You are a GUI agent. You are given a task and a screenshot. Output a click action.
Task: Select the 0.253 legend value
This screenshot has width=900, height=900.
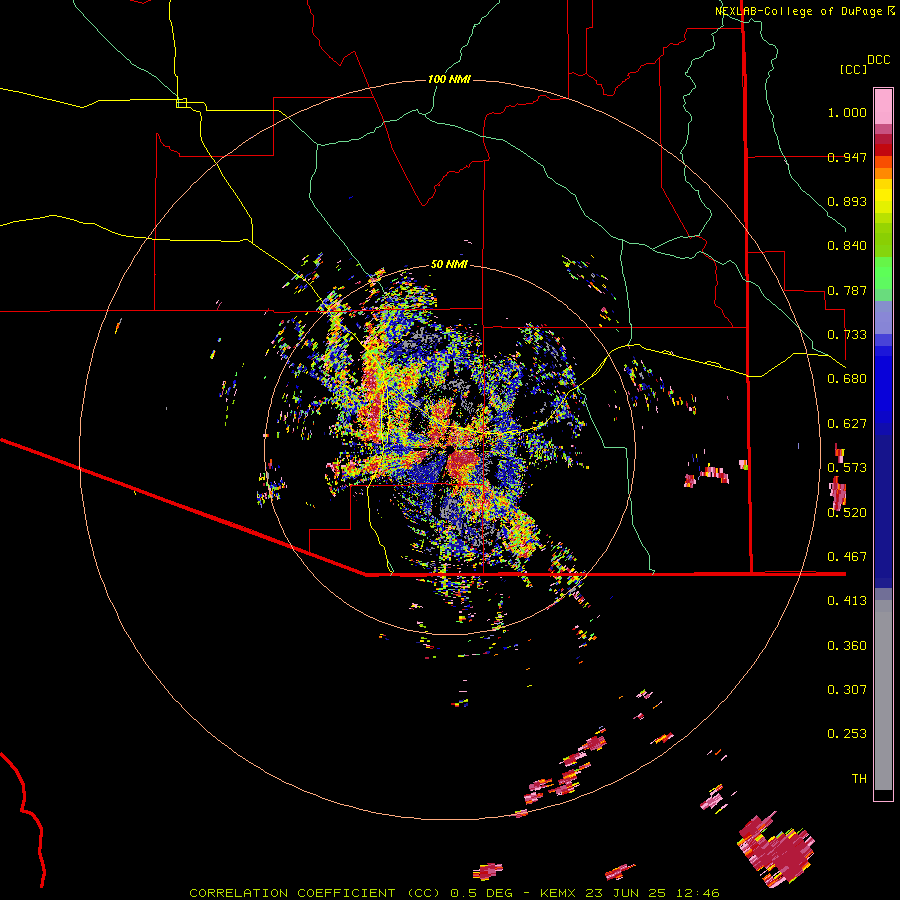(x=847, y=734)
